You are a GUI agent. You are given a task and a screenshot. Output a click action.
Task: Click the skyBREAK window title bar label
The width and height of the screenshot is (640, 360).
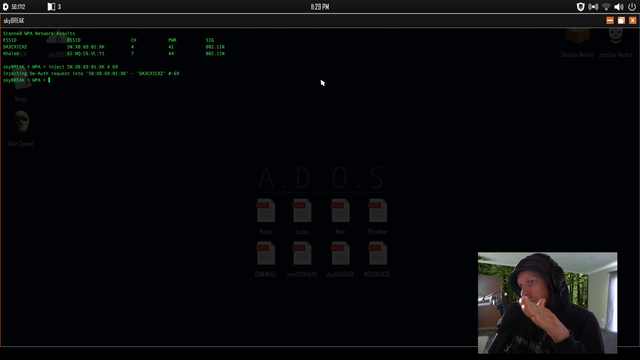tap(14, 20)
